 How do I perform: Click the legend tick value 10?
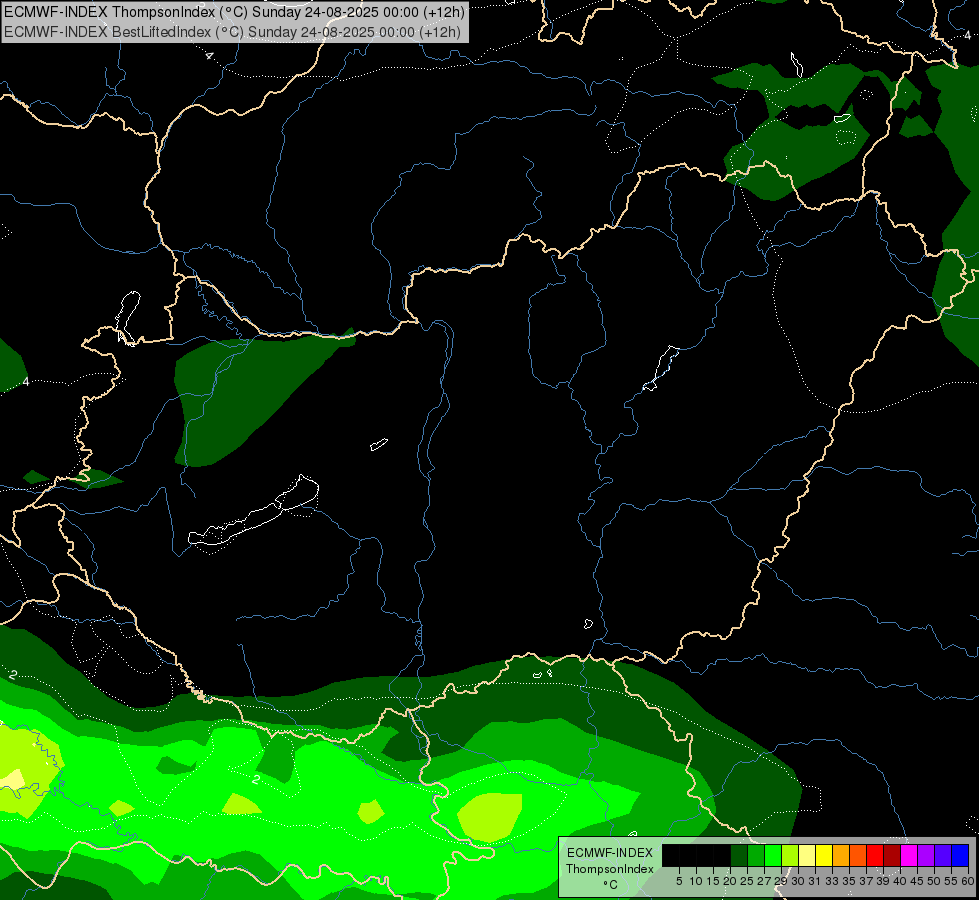click(x=696, y=881)
